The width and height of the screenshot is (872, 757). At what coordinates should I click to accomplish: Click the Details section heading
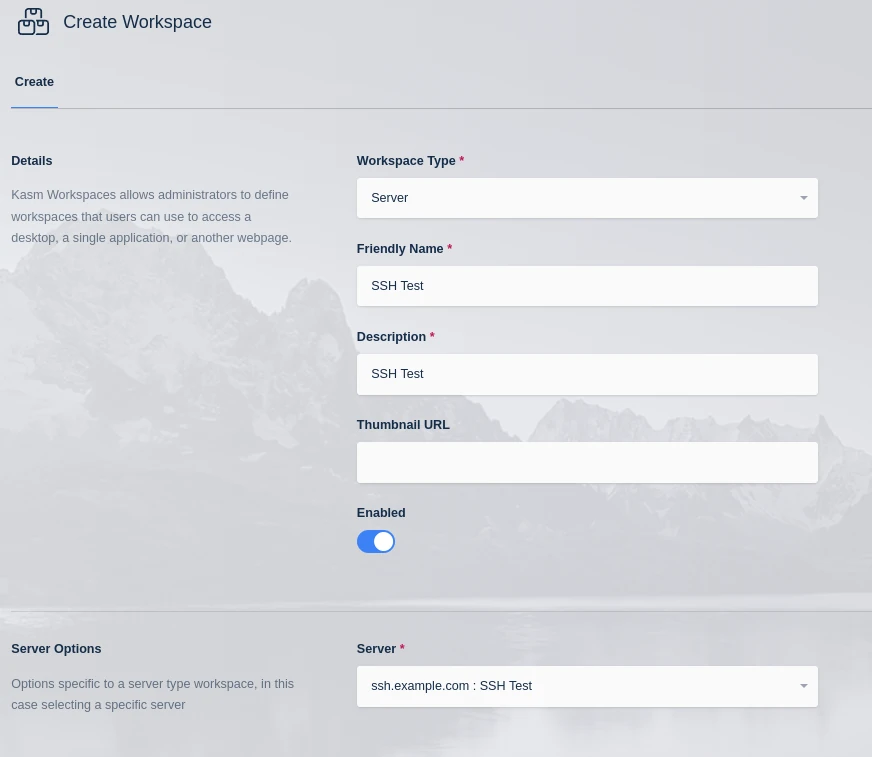point(31,160)
